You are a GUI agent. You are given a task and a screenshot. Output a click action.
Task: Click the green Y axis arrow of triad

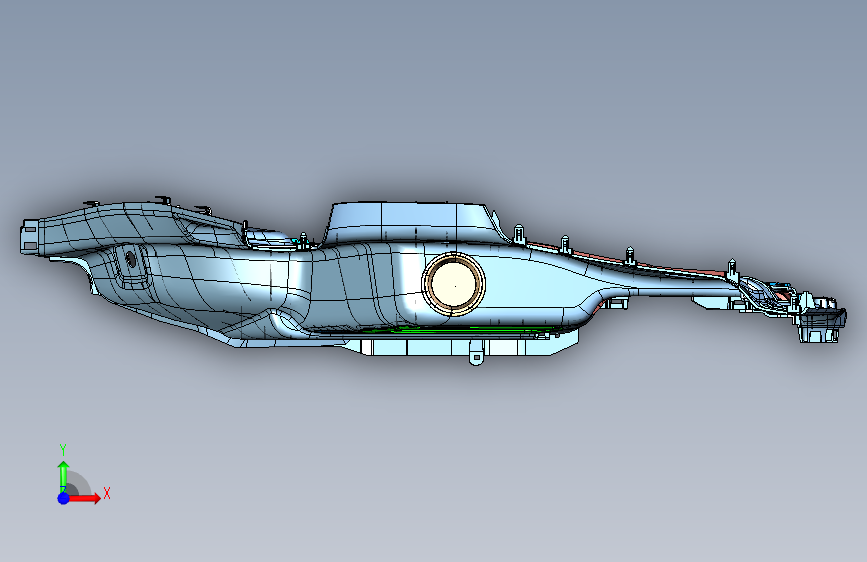coord(64,477)
